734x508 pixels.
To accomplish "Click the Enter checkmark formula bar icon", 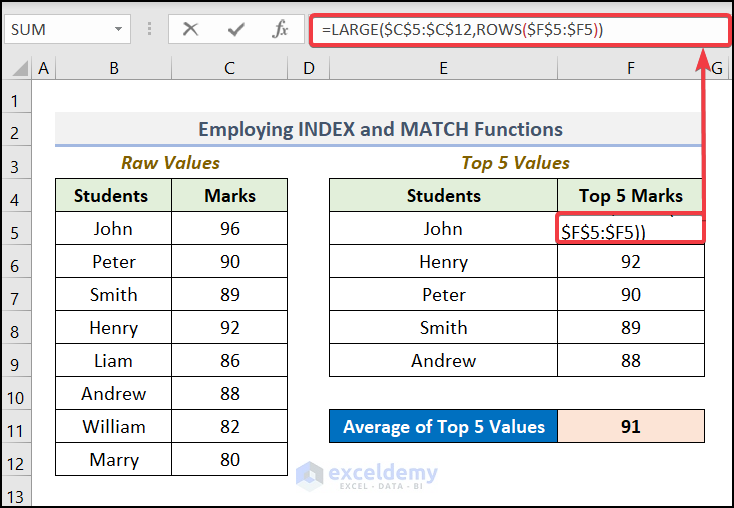I will 236,30.
